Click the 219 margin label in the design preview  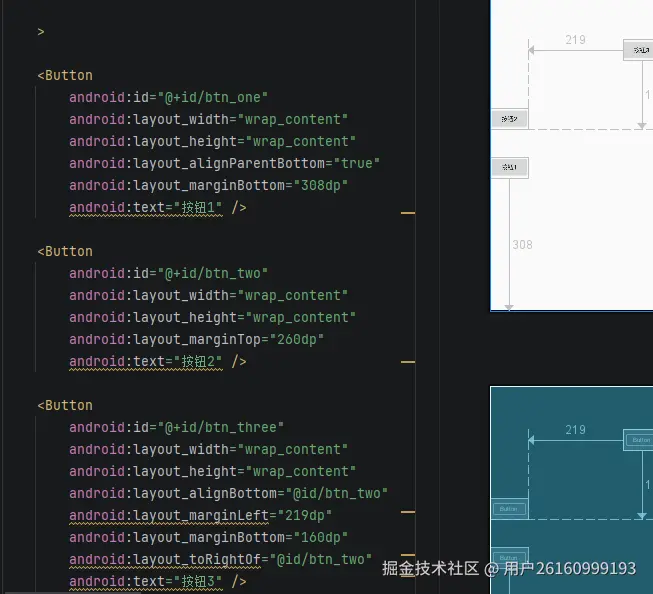coord(576,40)
